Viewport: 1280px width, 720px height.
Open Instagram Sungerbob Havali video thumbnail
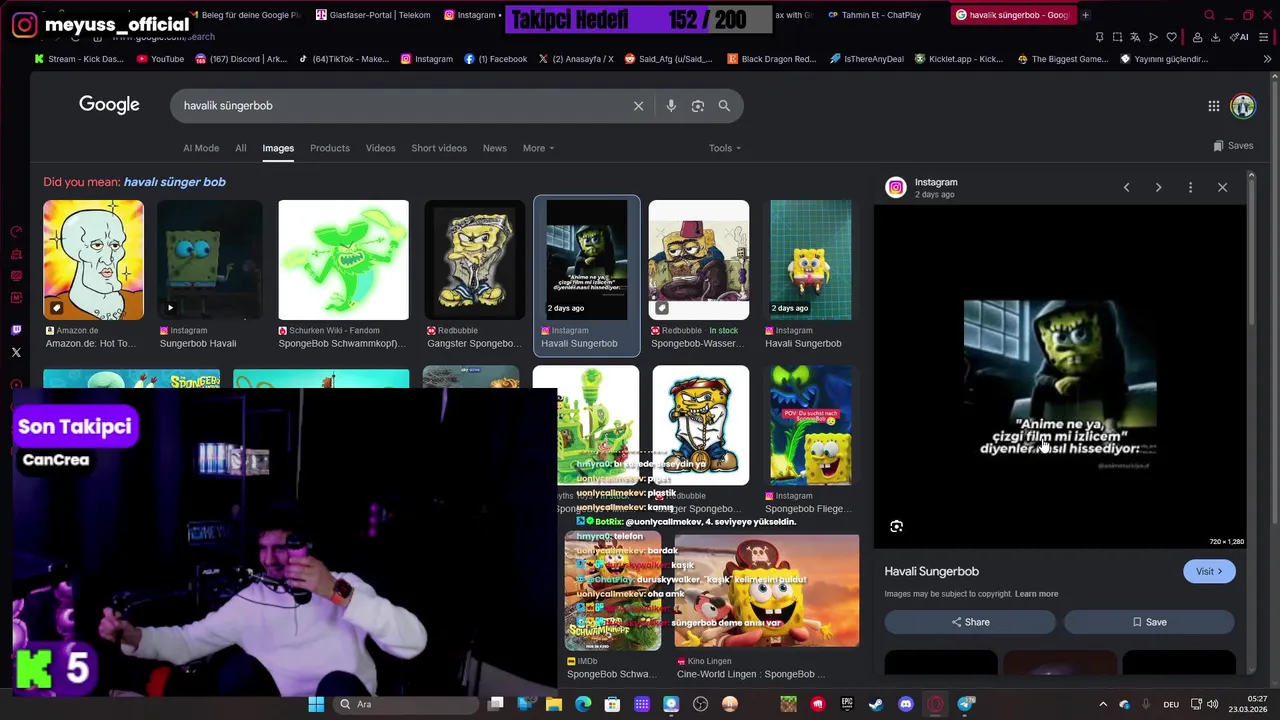click(209, 260)
